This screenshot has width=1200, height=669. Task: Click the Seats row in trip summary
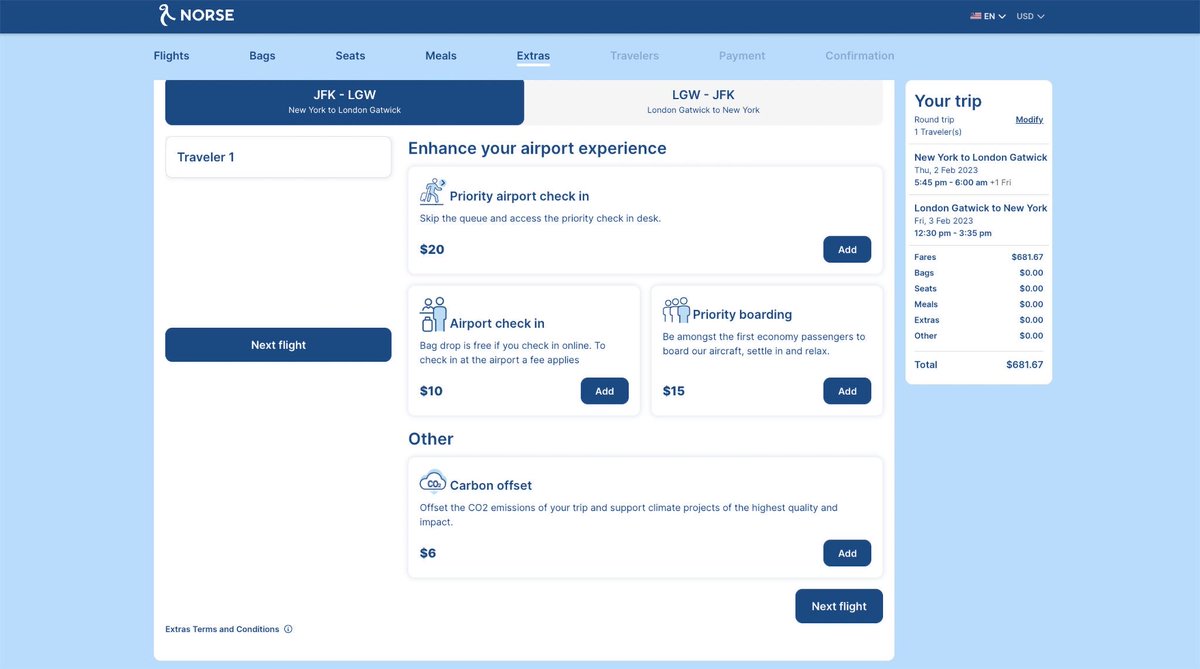(x=979, y=289)
